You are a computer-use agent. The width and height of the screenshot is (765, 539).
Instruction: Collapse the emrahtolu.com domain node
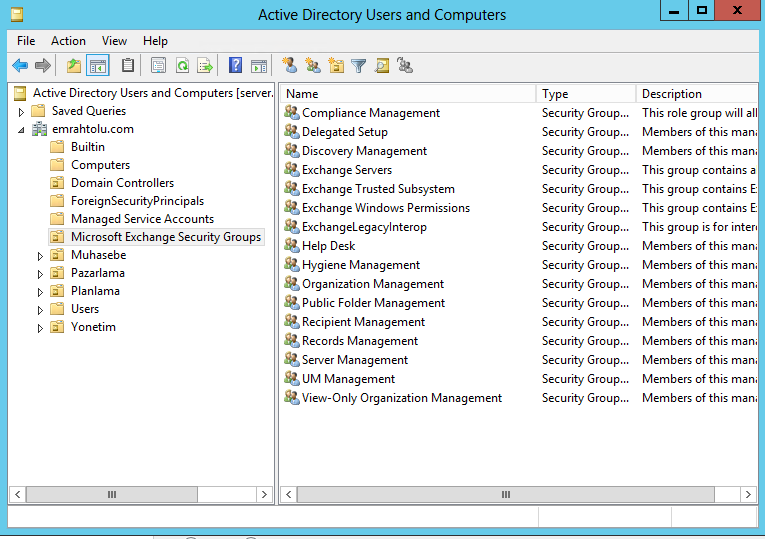pyautogui.click(x=21, y=130)
